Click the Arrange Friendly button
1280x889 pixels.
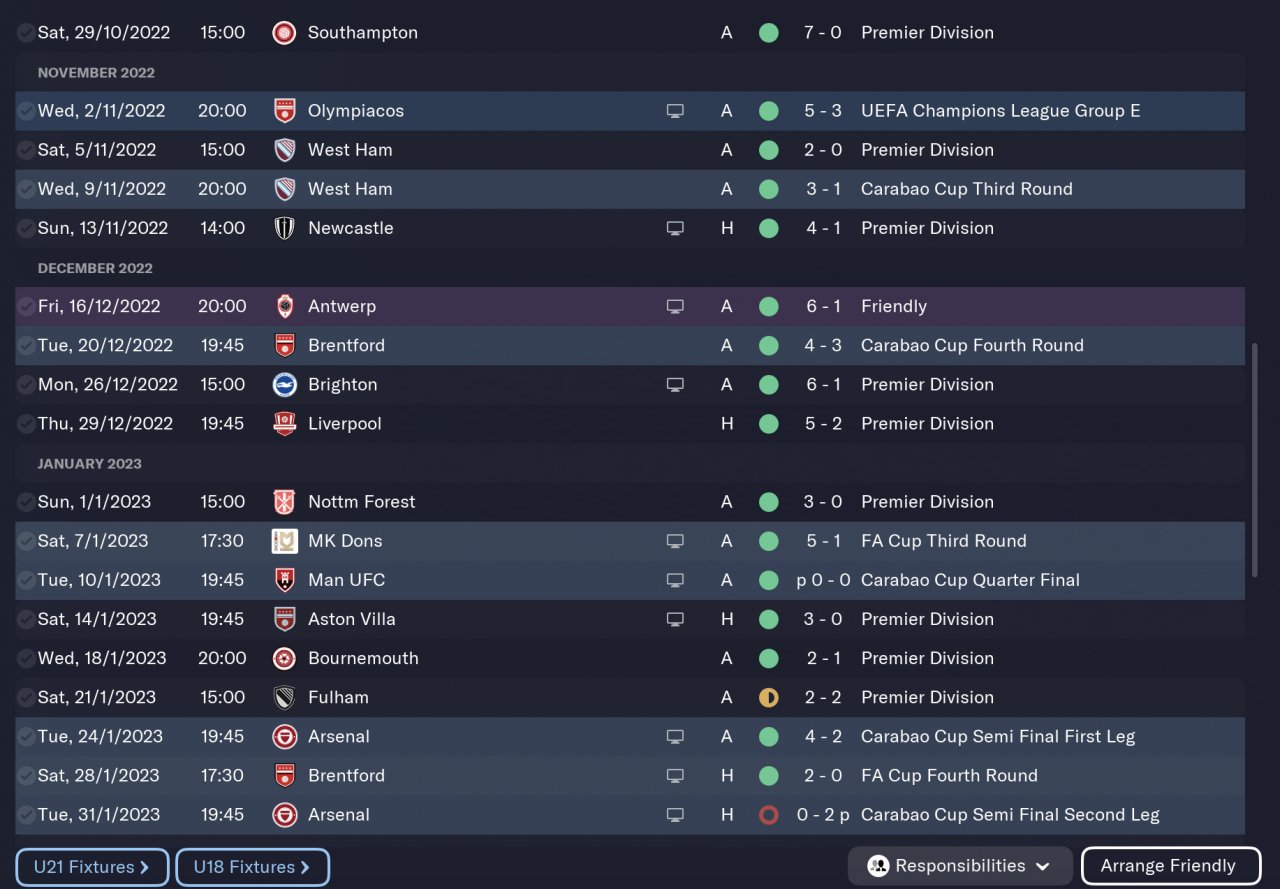click(1167, 866)
